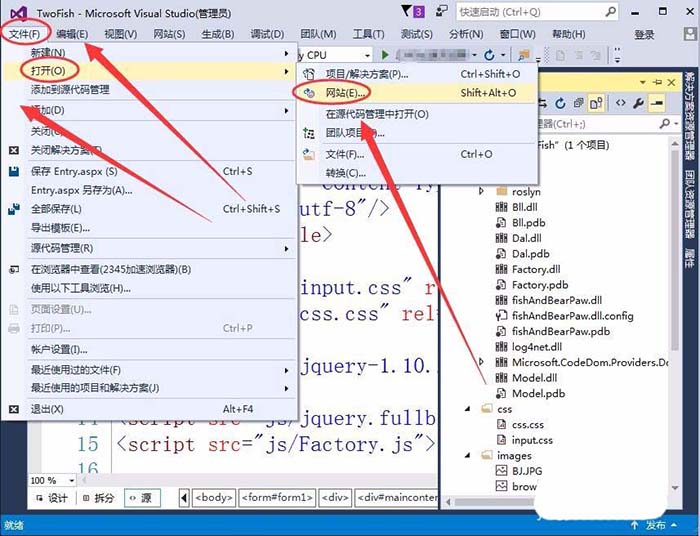Image resolution: width=700 pixels, height=536 pixels.
Task: Click the Solution Explorer refresh icon
Action: (560, 104)
